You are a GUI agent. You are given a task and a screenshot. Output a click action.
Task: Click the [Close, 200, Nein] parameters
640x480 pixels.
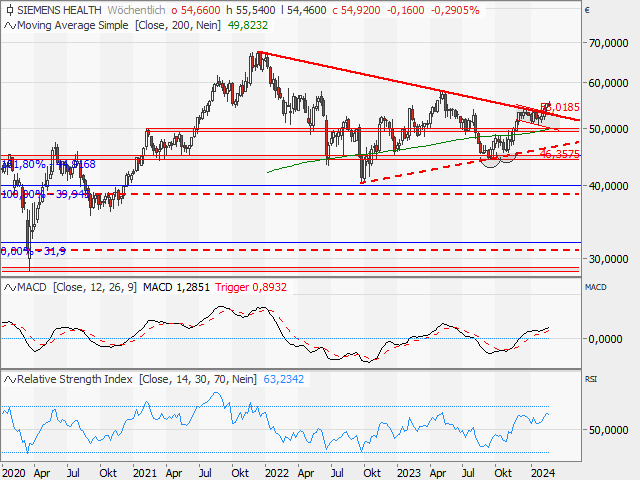click(178, 25)
